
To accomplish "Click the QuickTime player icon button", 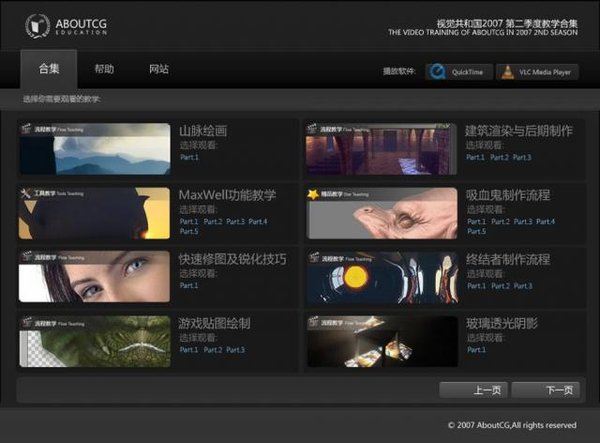I will [438, 71].
